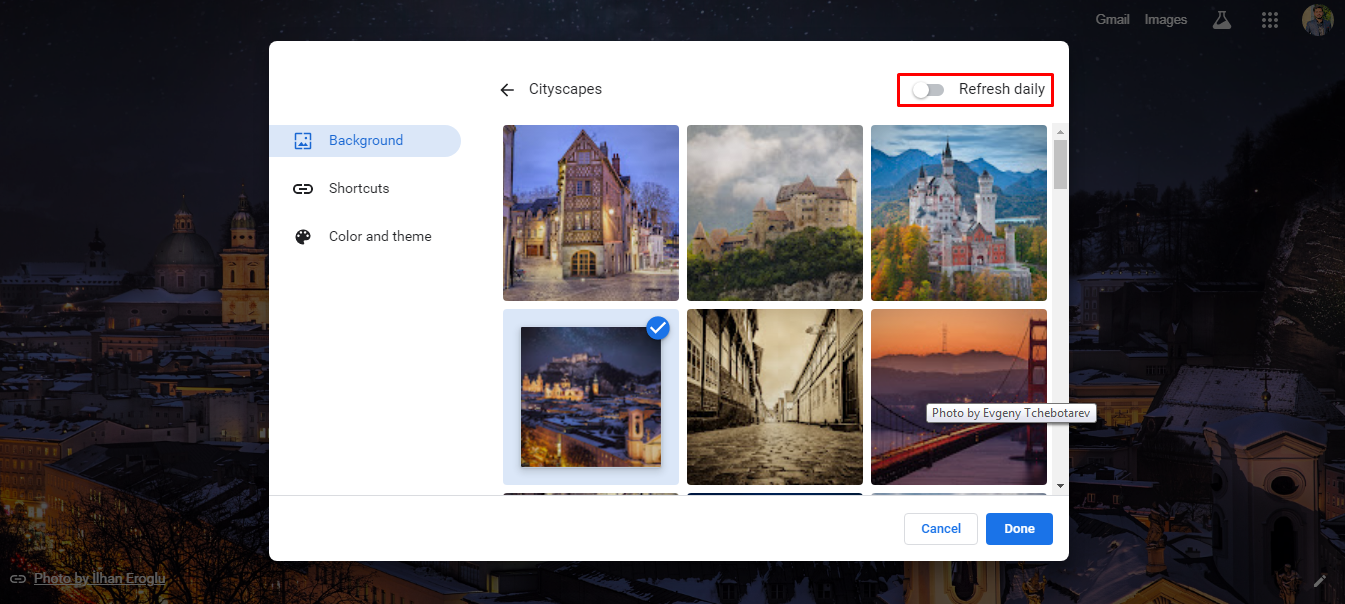This screenshot has width=1345, height=604.
Task: Click the pencil customize icon on the page
Action: click(x=1320, y=580)
